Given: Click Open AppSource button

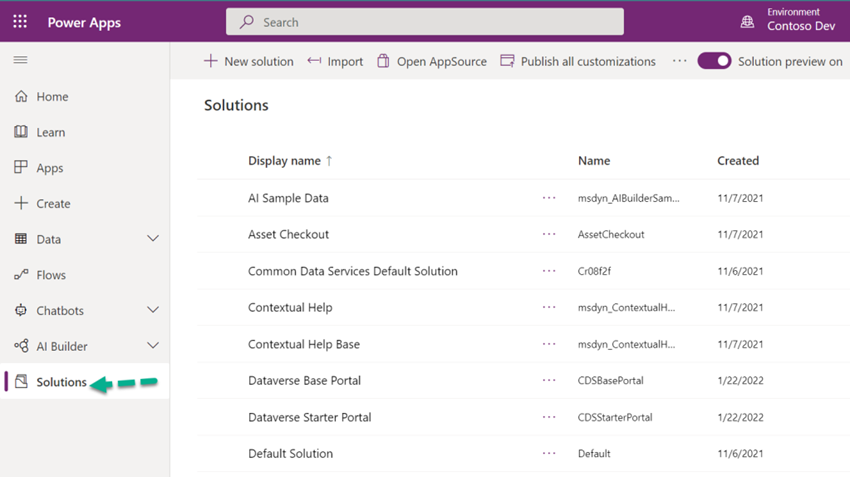Looking at the screenshot, I should pos(432,61).
